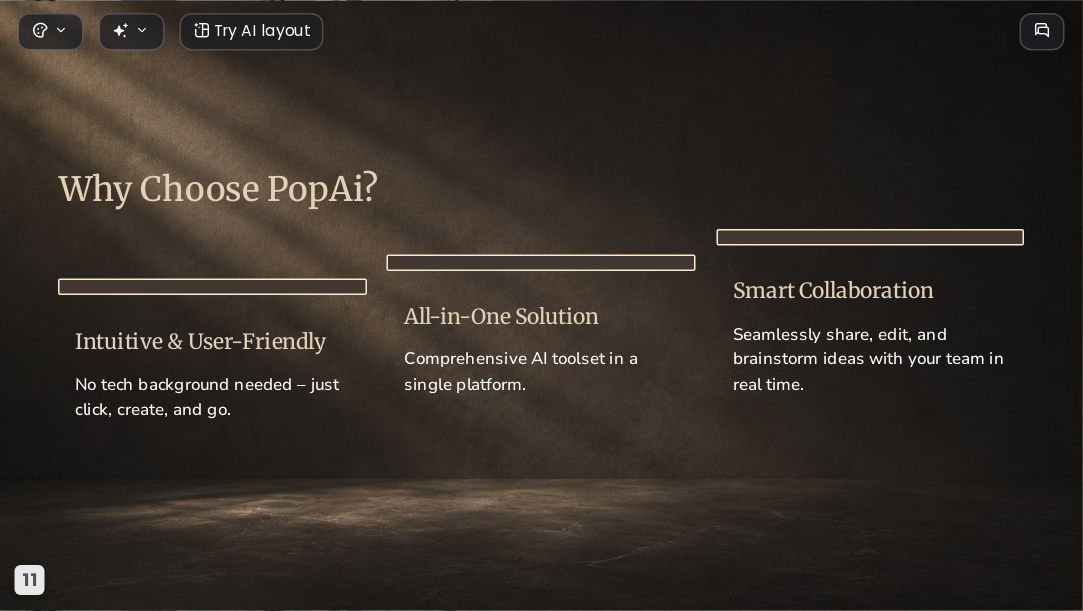Click the Intuitive & User-Friendly heading

(200, 341)
